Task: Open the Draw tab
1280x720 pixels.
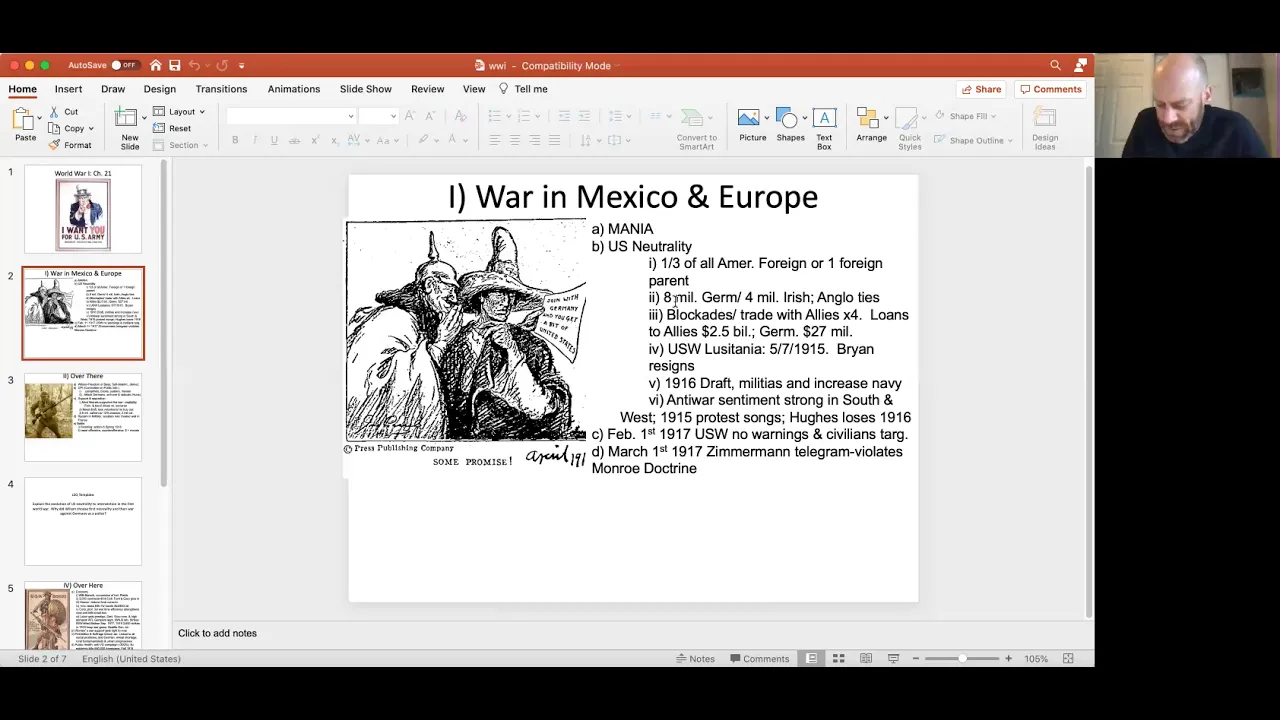Action: [113, 89]
